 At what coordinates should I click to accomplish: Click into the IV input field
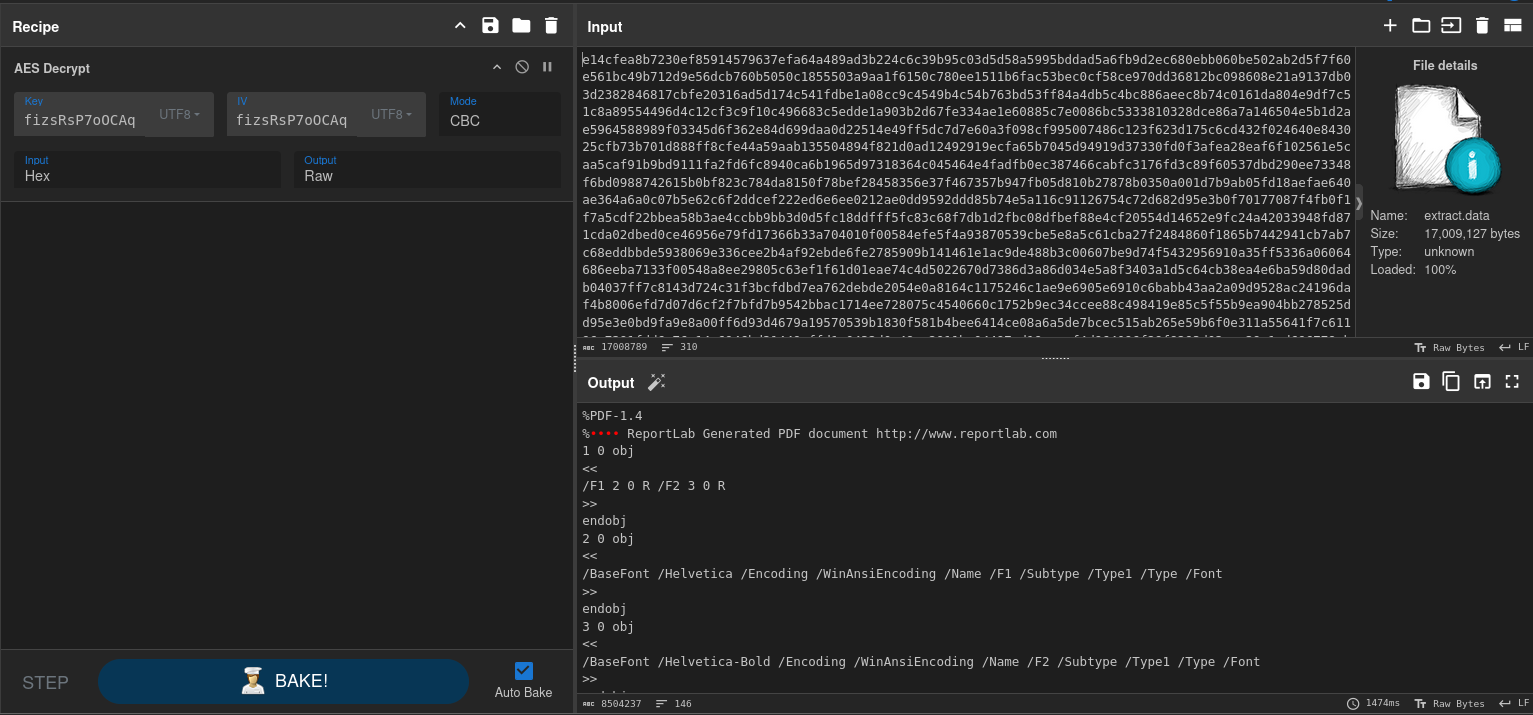[x=292, y=120]
